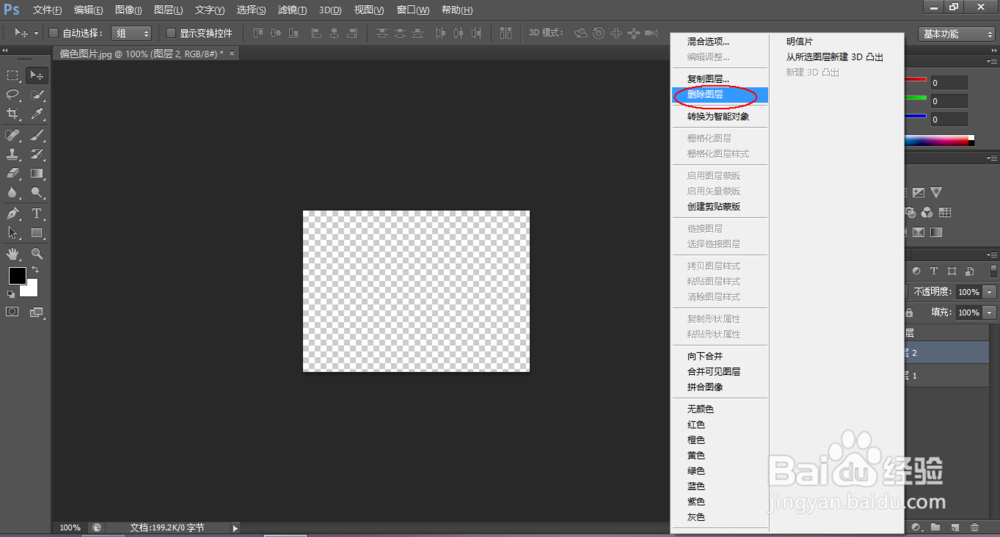Click the background color swatch
The width and height of the screenshot is (1000, 537).
(31, 291)
